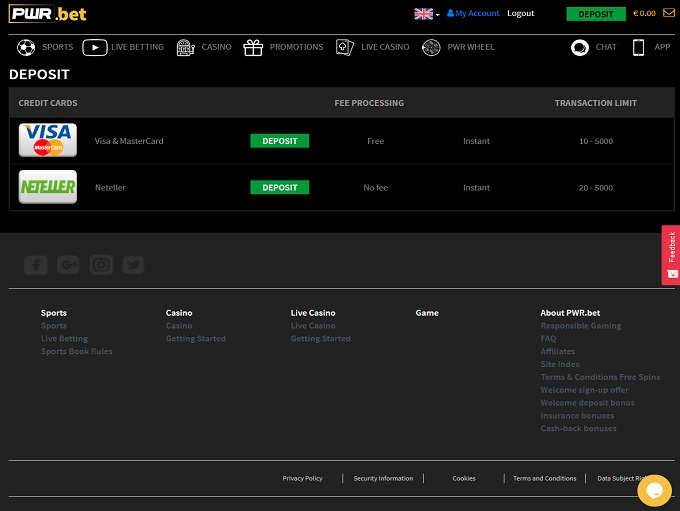Open the Google Plus social icon
This screenshot has height=511, width=680.
68,265
